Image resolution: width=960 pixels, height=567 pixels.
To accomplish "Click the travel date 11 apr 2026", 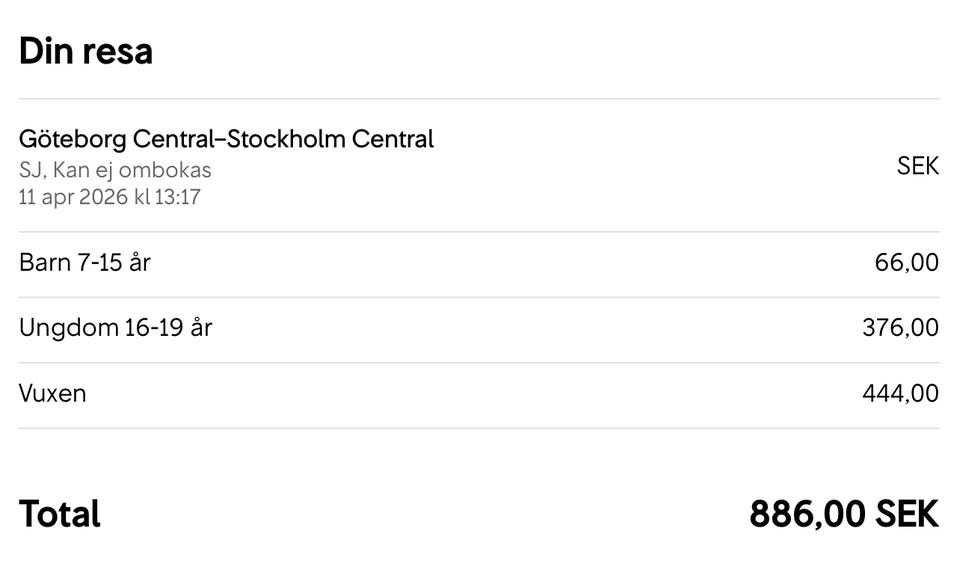I will pos(73,196).
